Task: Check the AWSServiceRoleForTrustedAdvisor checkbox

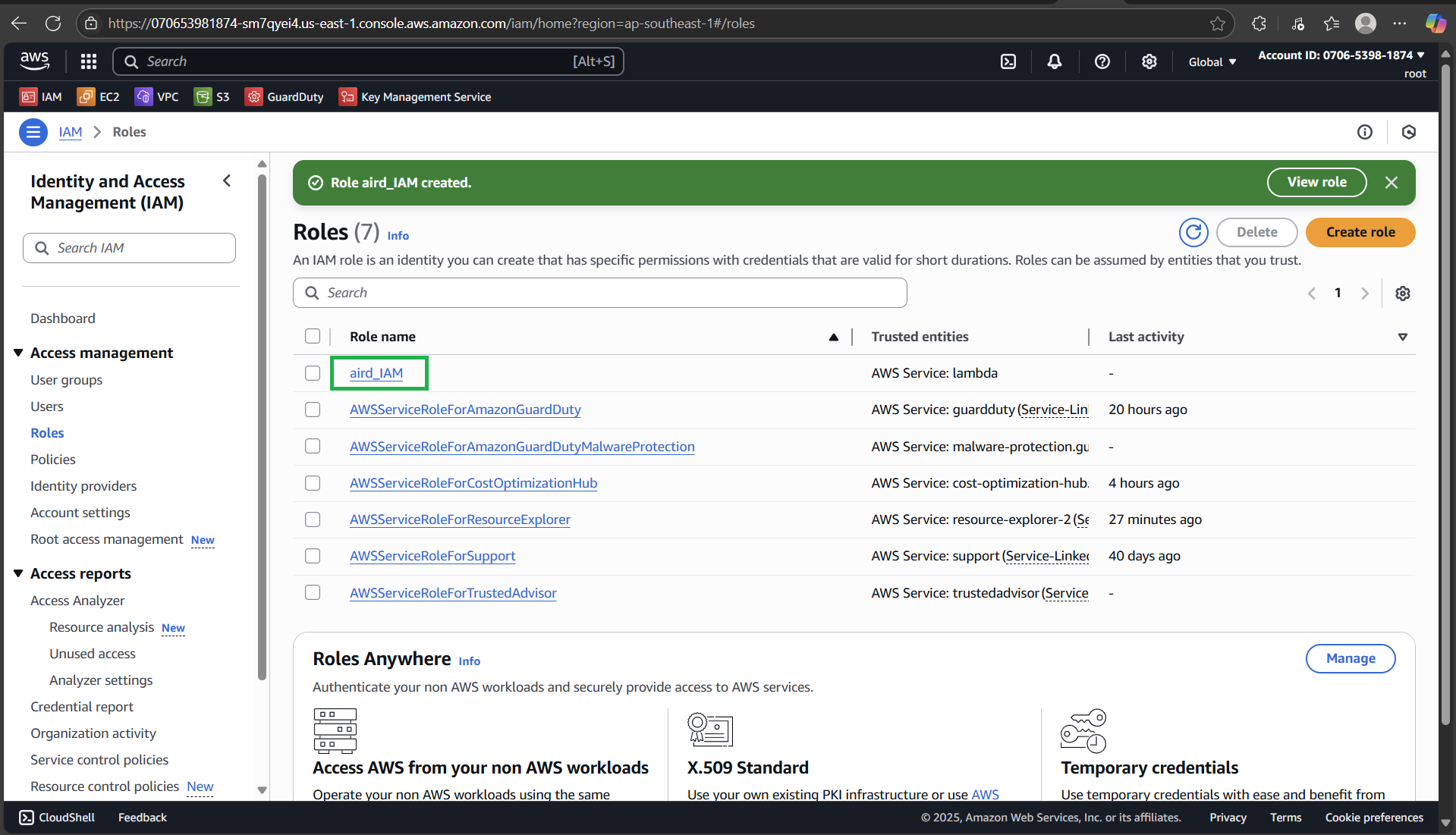Action: [313, 592]
